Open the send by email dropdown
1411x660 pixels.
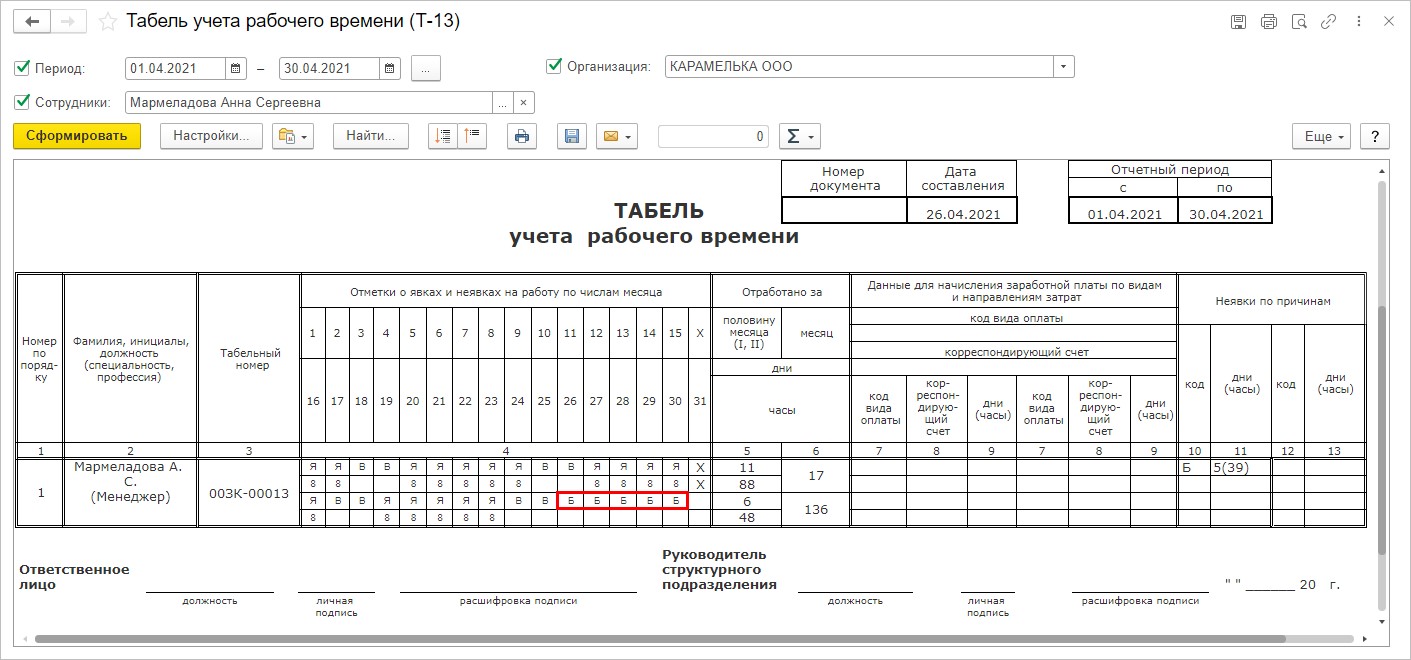616,136
